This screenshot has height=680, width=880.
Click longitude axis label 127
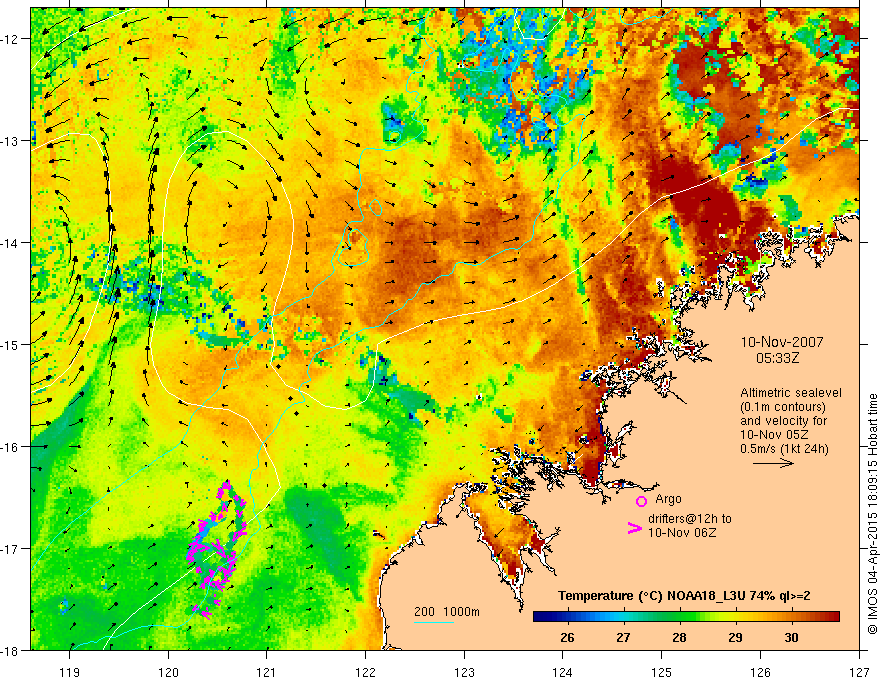tap(859, 672)
